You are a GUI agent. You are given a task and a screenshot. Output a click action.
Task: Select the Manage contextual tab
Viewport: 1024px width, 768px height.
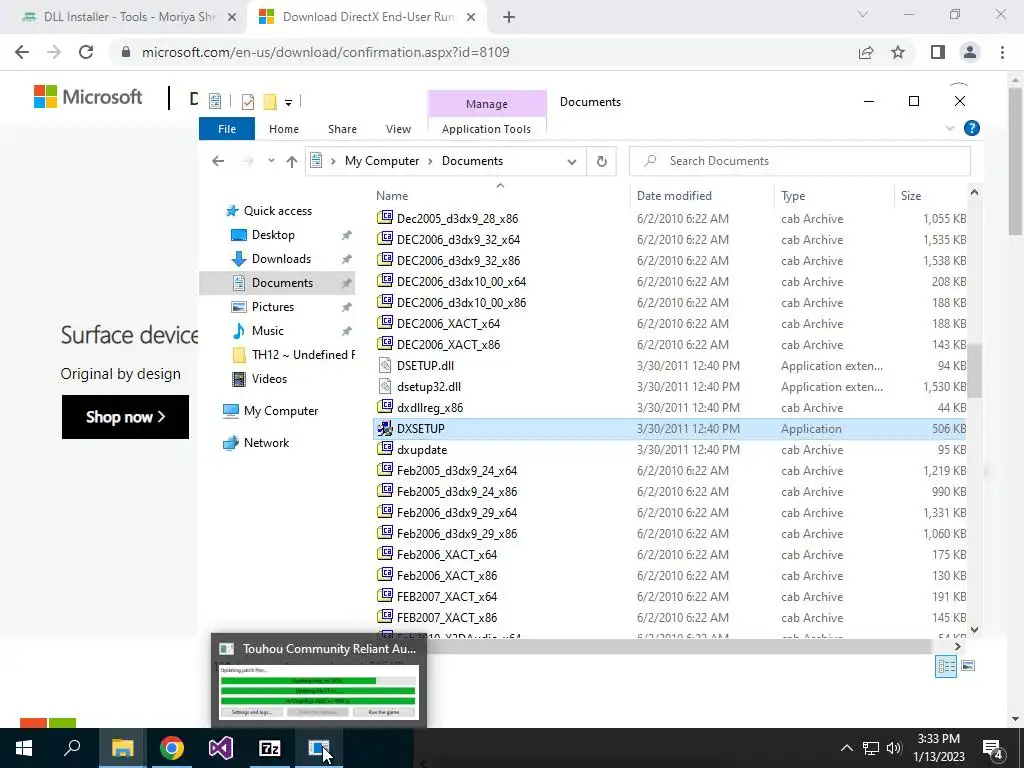(487, 104)
